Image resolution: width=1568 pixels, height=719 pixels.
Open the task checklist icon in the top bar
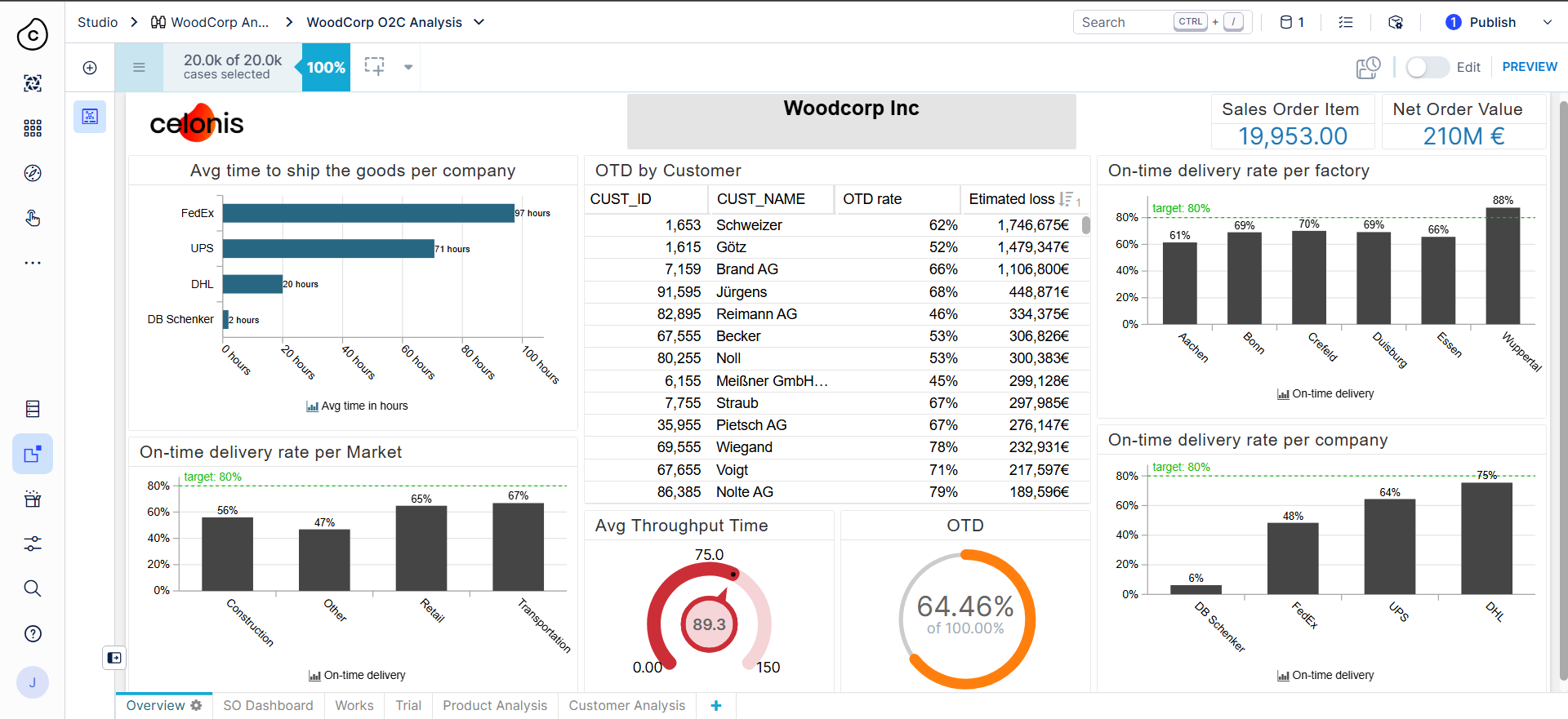click(1346, 23)
